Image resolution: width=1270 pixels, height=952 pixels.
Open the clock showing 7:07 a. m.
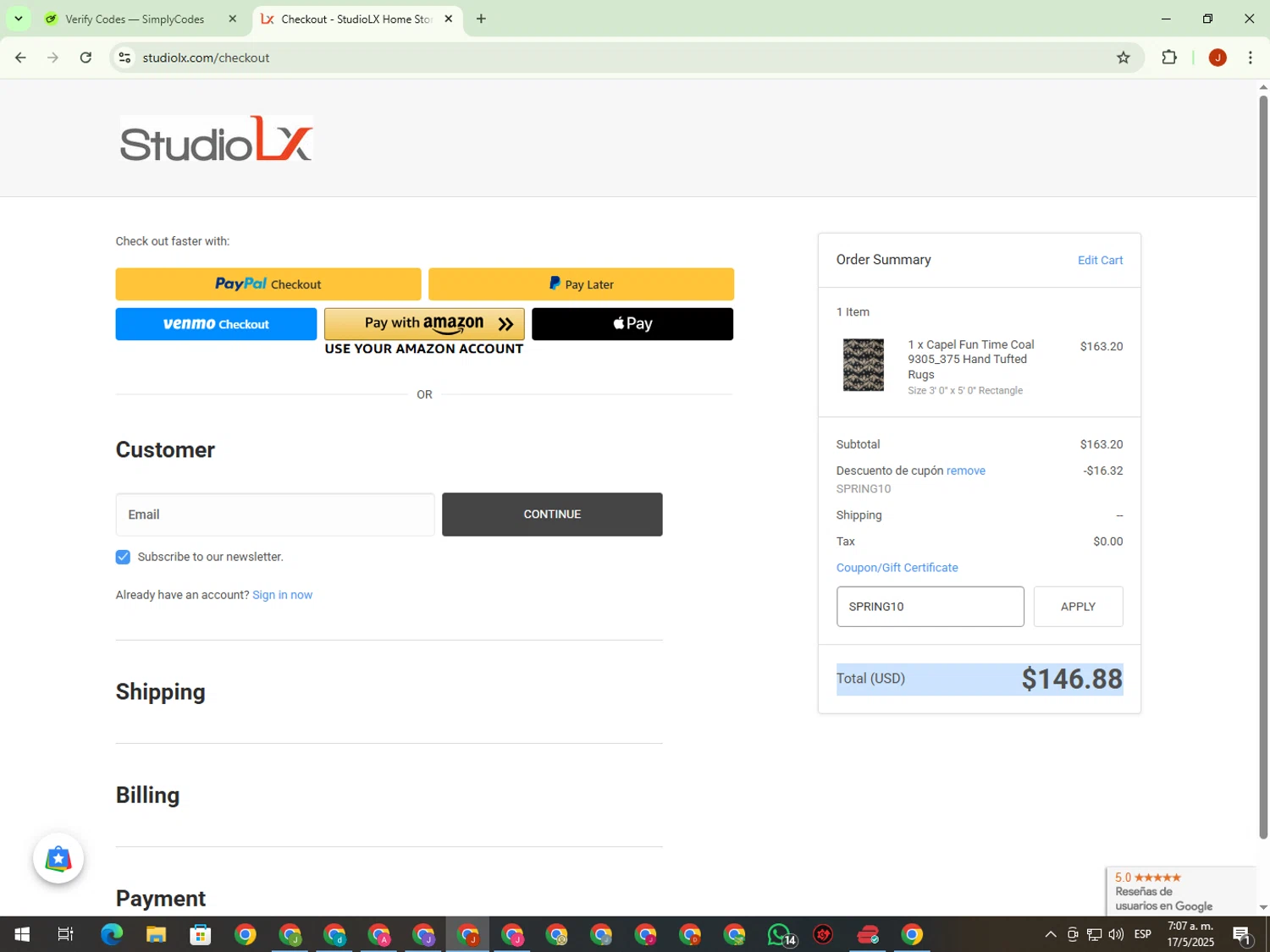point(1190,934)
